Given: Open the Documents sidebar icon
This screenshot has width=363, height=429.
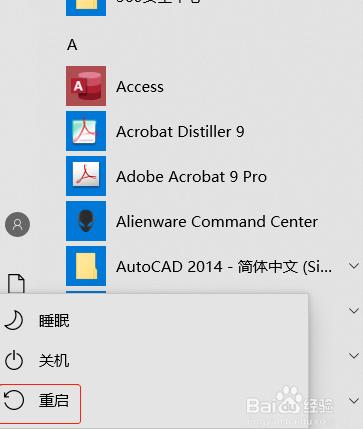Looking at the screenshot, I should (x=16, y=284).
